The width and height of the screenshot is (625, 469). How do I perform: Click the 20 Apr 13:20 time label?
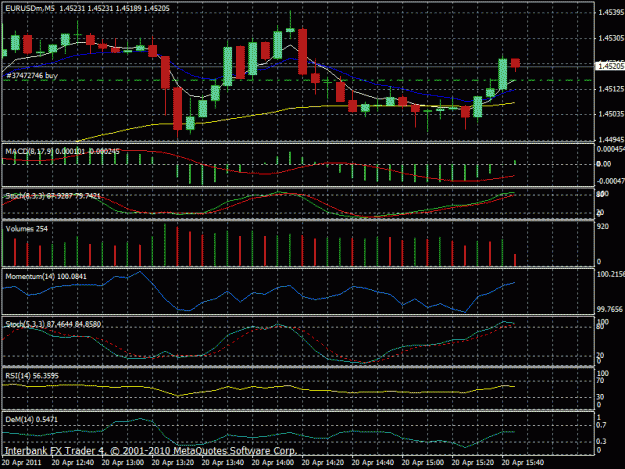173,463
